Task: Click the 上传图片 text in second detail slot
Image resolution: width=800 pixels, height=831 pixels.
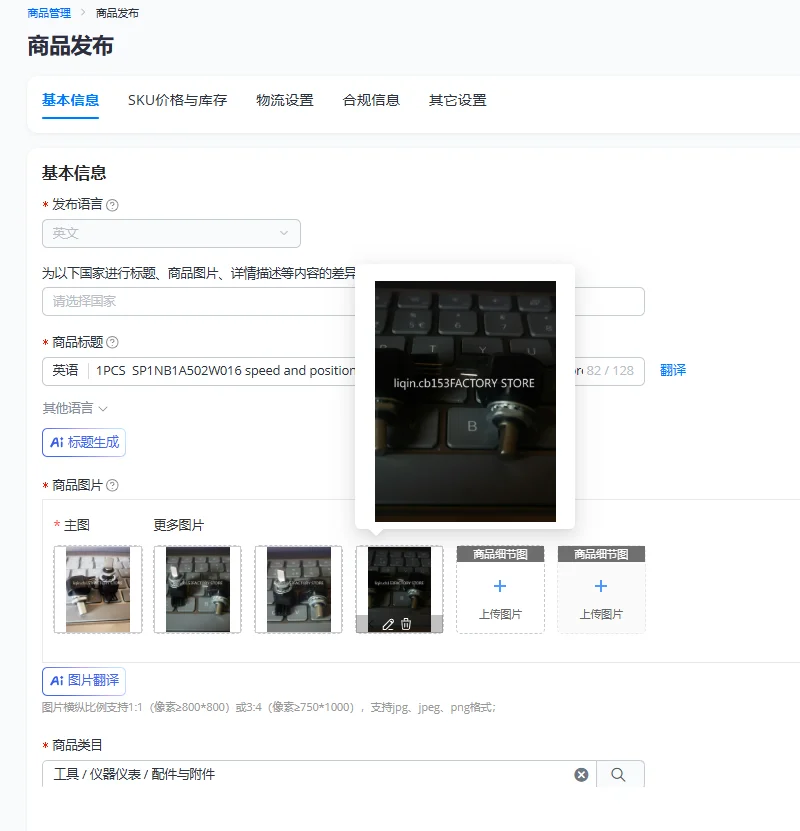Action: 601,614
